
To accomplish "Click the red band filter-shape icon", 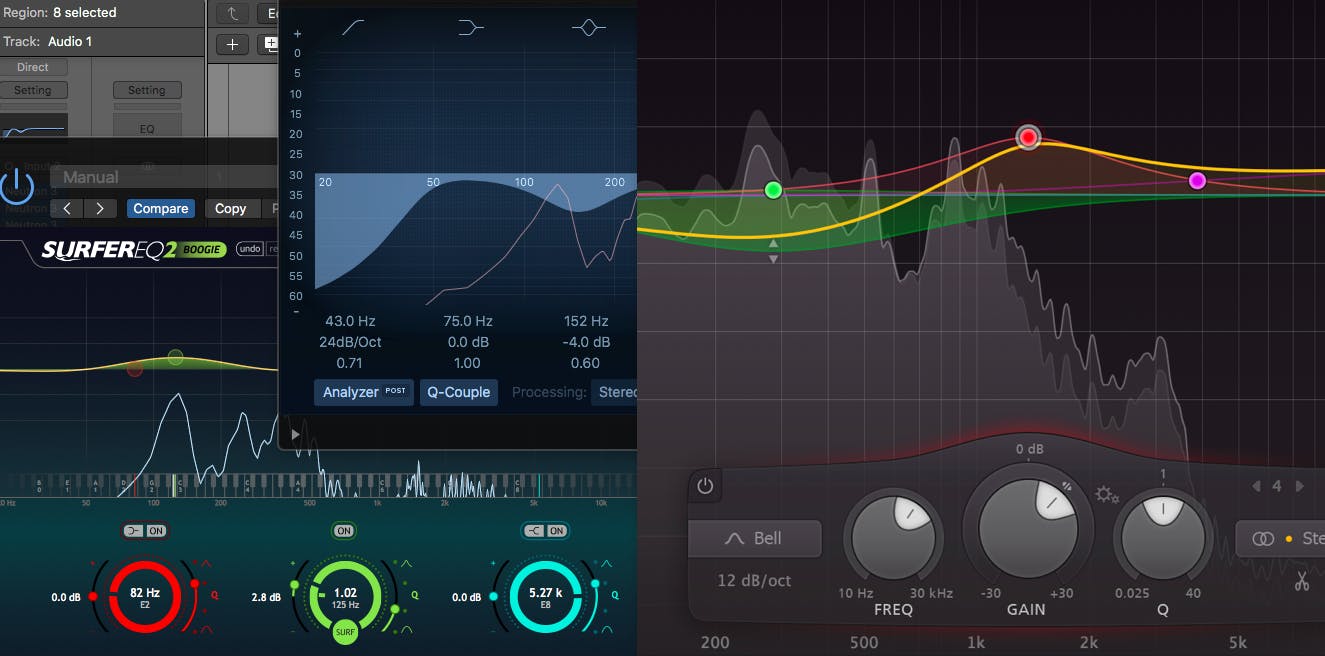I will click(x=134, y=531).
